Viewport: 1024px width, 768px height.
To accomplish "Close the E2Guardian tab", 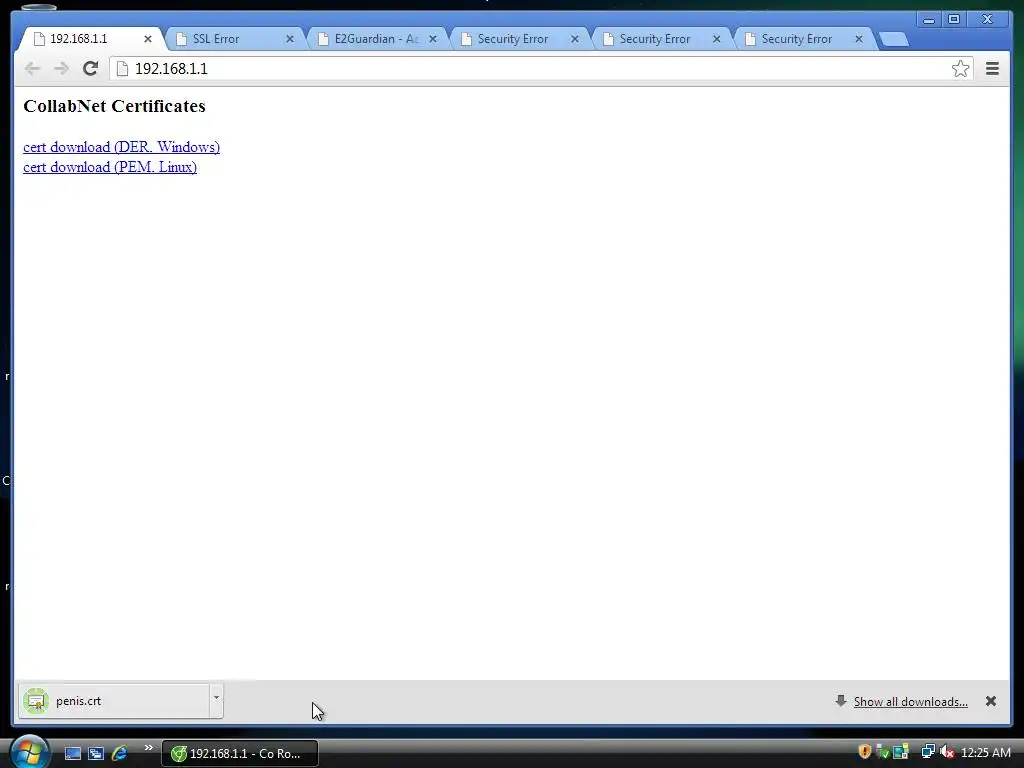I will click(x=432, y=39).
